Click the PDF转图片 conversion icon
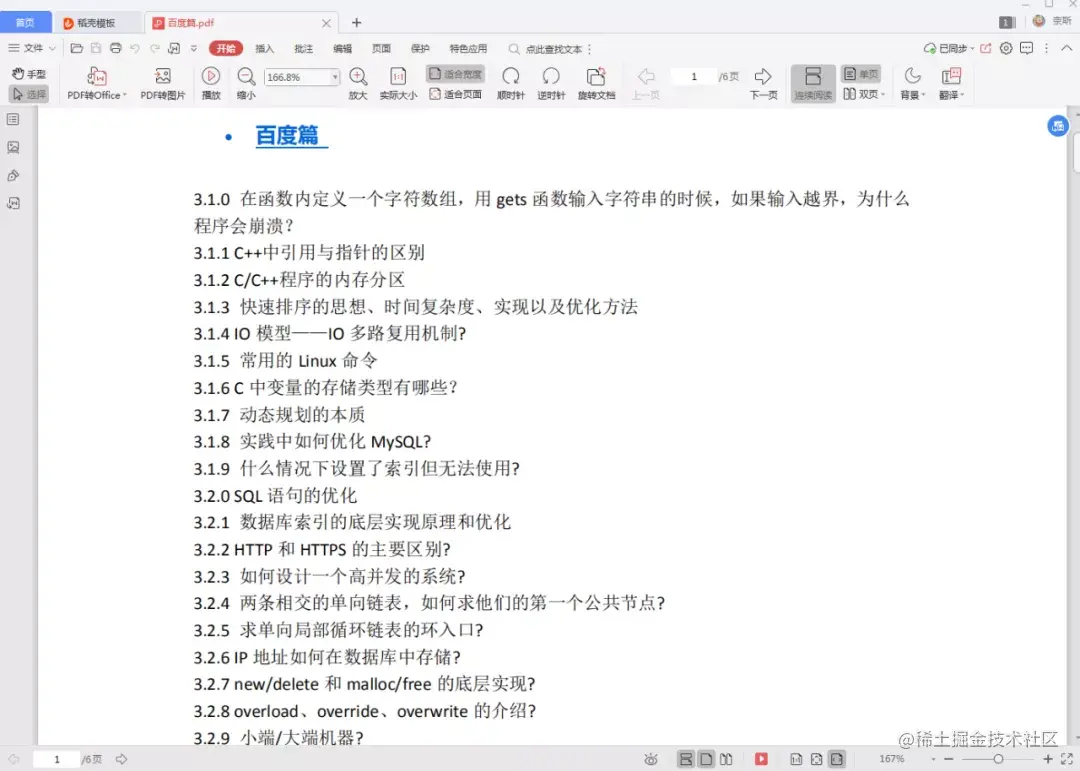This screenshot has width=1080, height=771. [163, 80]
